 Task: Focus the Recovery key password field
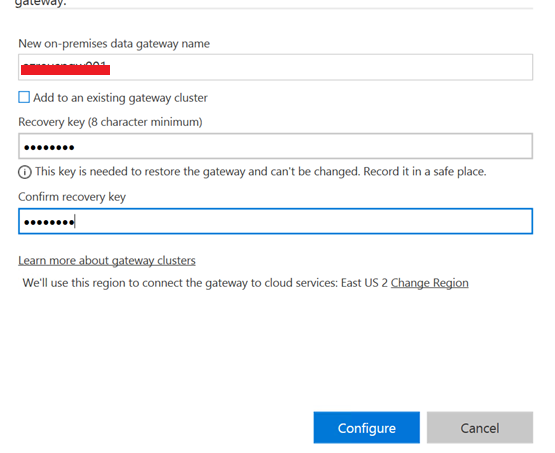[x=275, y=146]
